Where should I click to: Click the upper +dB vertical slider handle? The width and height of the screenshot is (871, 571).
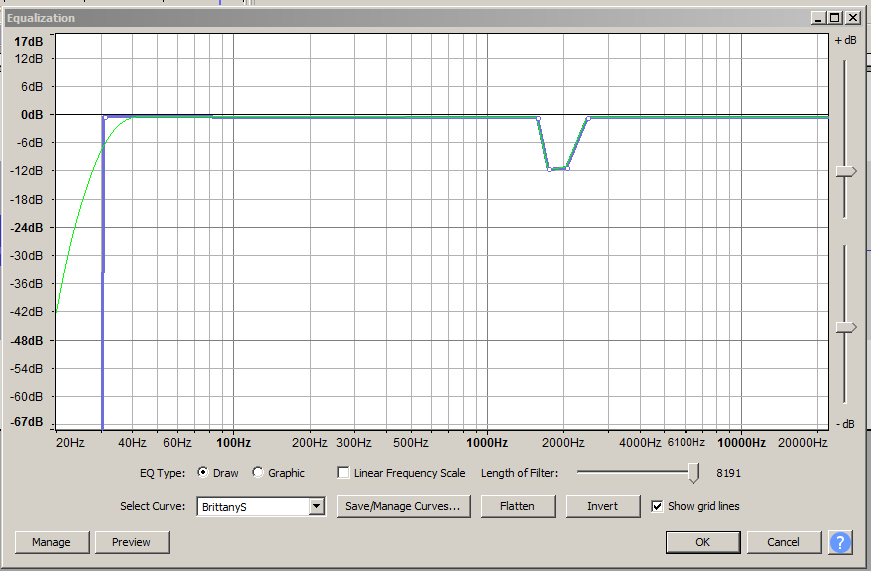pos(846,172)
